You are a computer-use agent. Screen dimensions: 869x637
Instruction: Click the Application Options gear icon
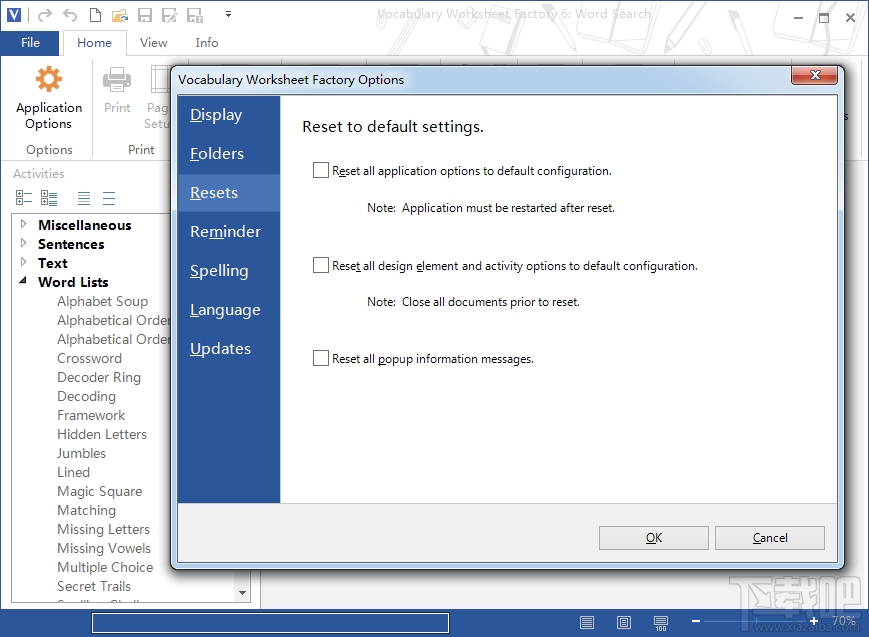(x=49, y=79)
